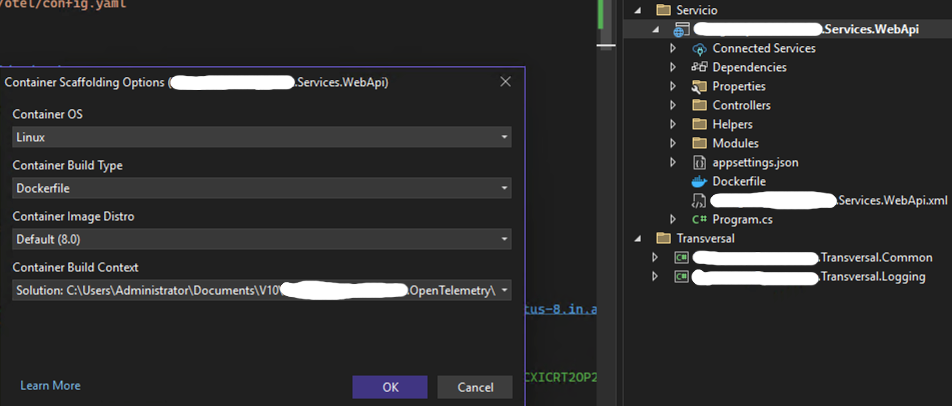
Task: Click the Servicio folder icon
Action: pyautogui.click(x=664, y=10)
